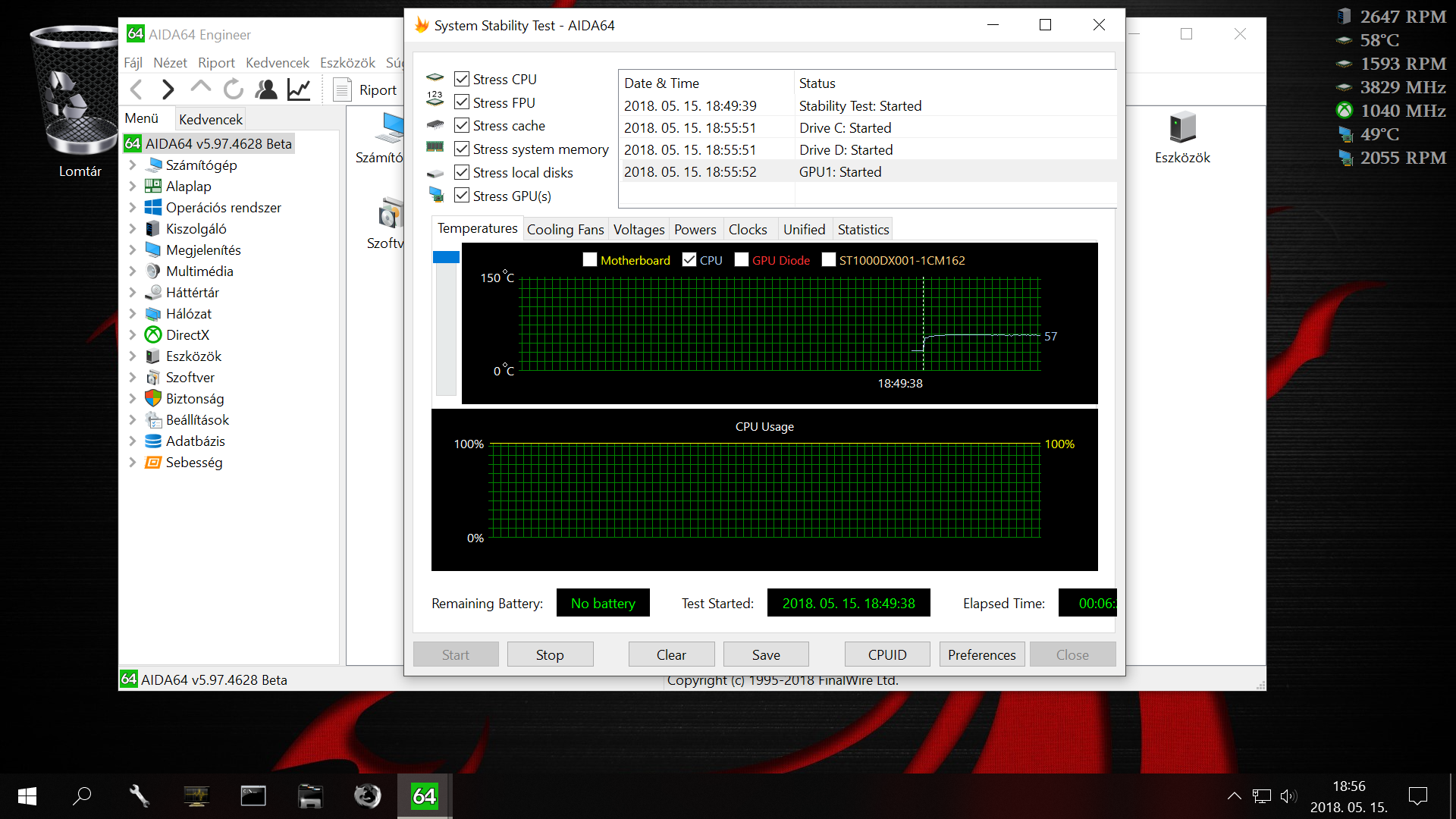Uncheck Stress FPU checkbox
The height and width of the screenshot is (819, 1456).
coord(462,102)
